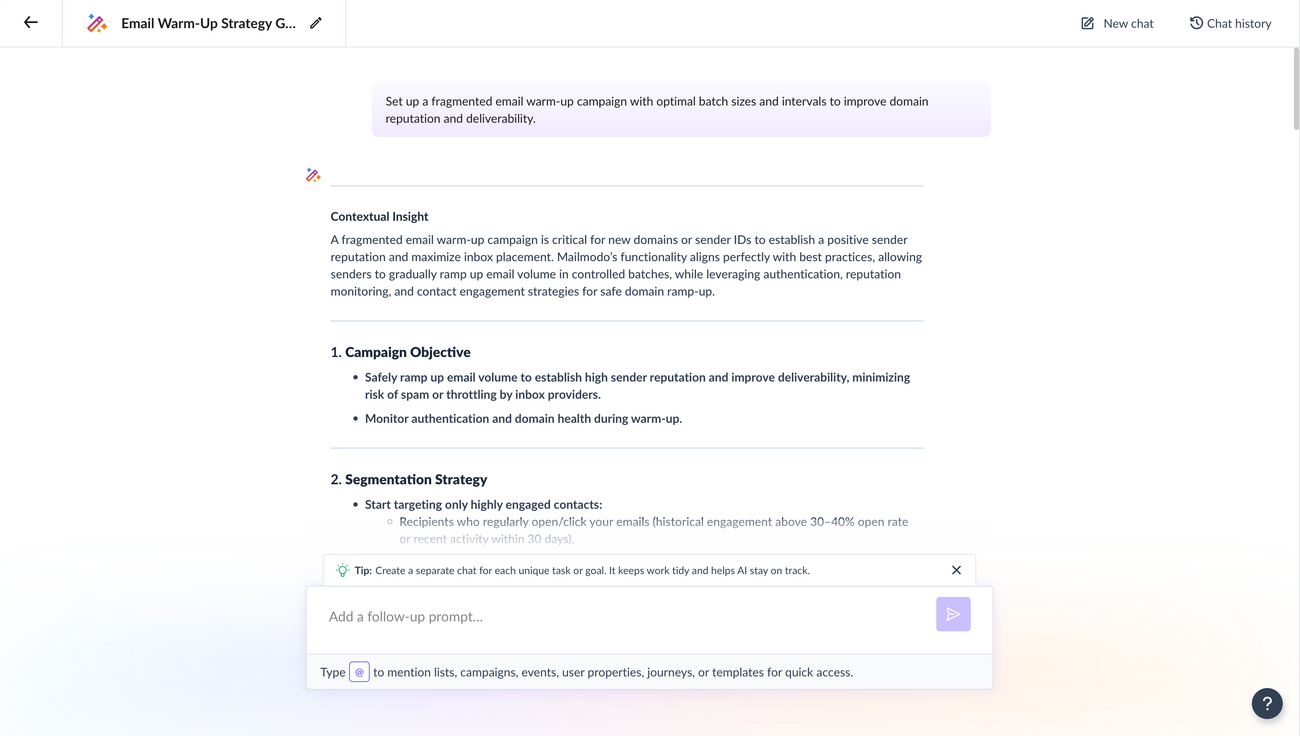The image size is (1300, 736).
Task: Click the scrollbar on the right edge
Action: (1295, 90)
